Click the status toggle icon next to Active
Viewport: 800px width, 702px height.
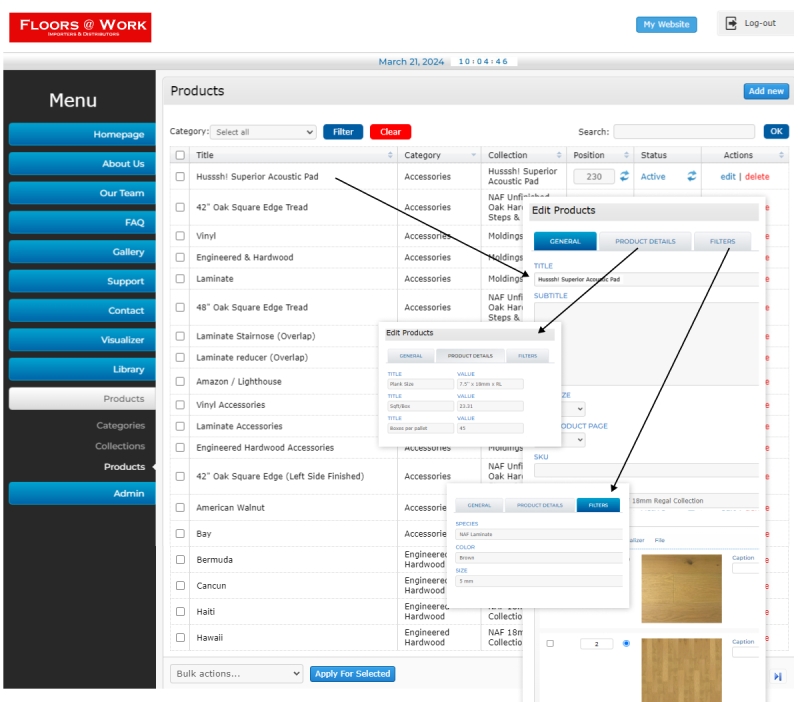(691, 176)
